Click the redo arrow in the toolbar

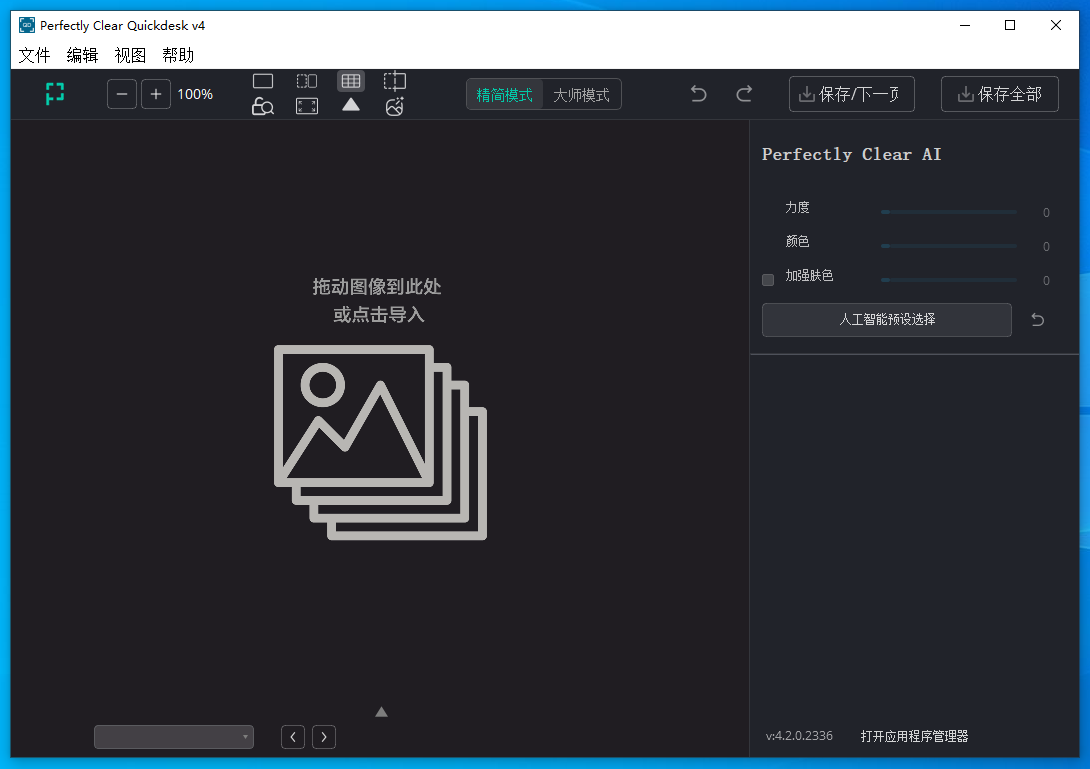(x=744, y=94)
